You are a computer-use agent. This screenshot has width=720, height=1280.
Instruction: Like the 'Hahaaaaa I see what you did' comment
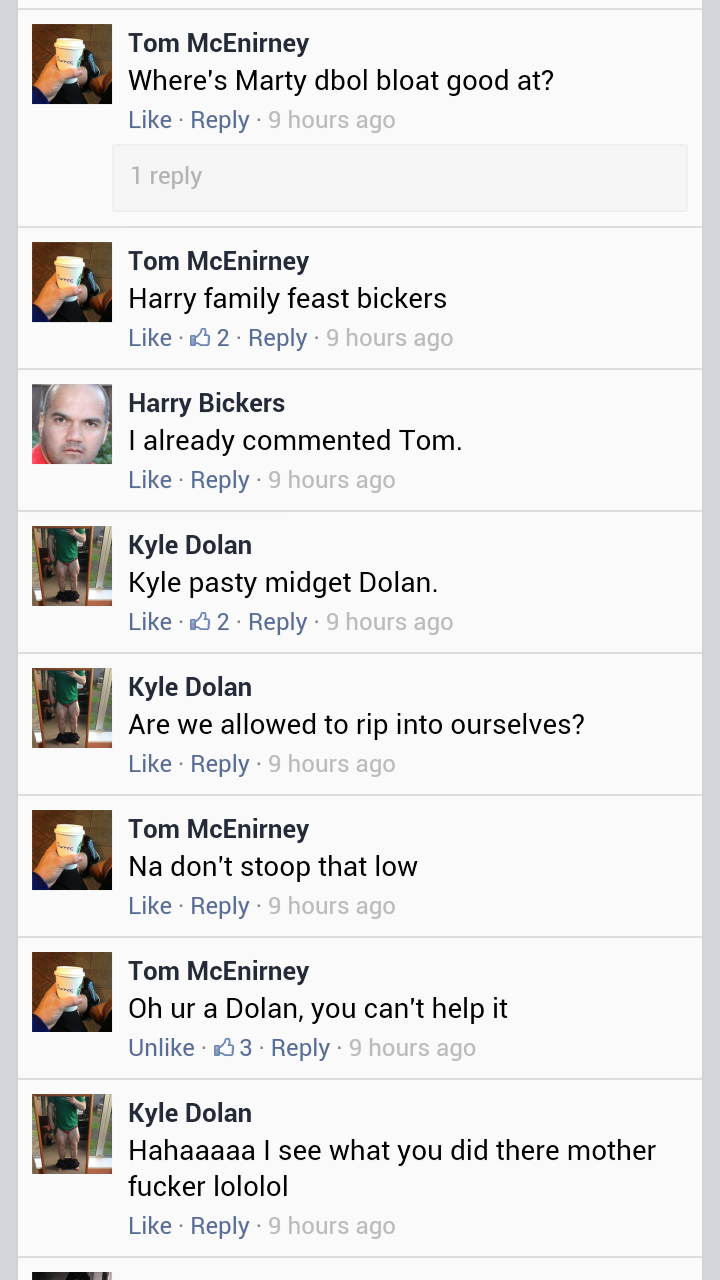coord(150,1226)
